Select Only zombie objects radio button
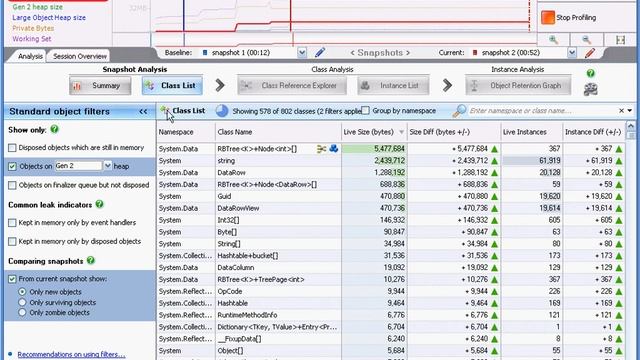 coord(22,313)
